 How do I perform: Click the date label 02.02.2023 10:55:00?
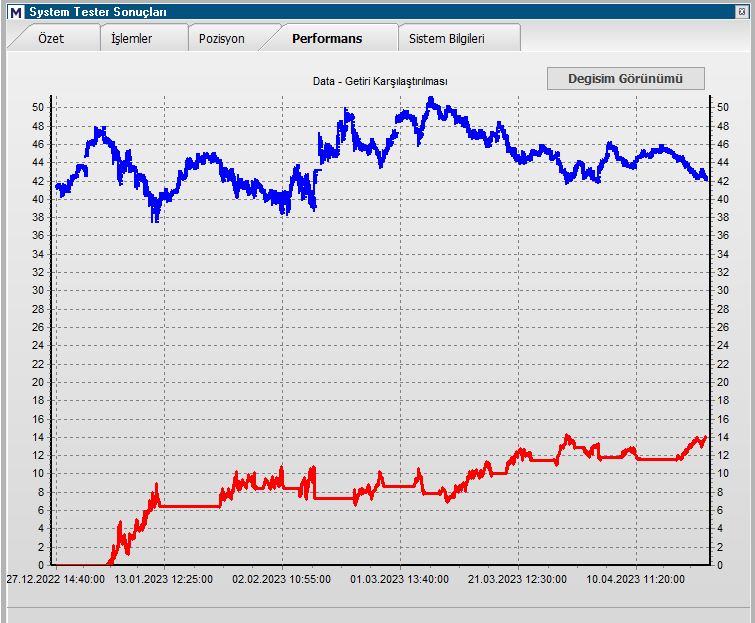click(x=281, y=579)
